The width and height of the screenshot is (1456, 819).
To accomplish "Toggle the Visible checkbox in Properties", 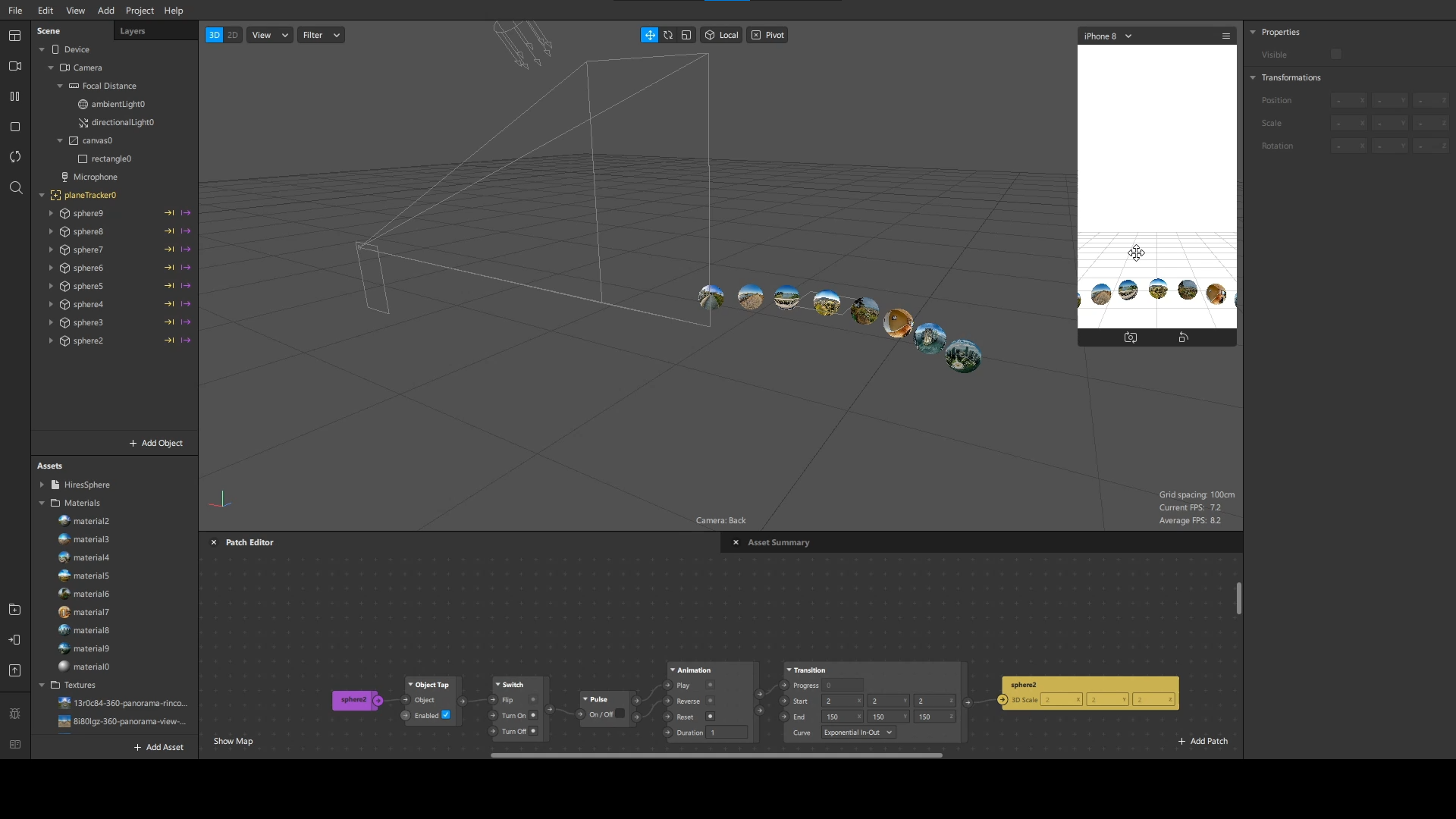I will tap(1336, 54).
